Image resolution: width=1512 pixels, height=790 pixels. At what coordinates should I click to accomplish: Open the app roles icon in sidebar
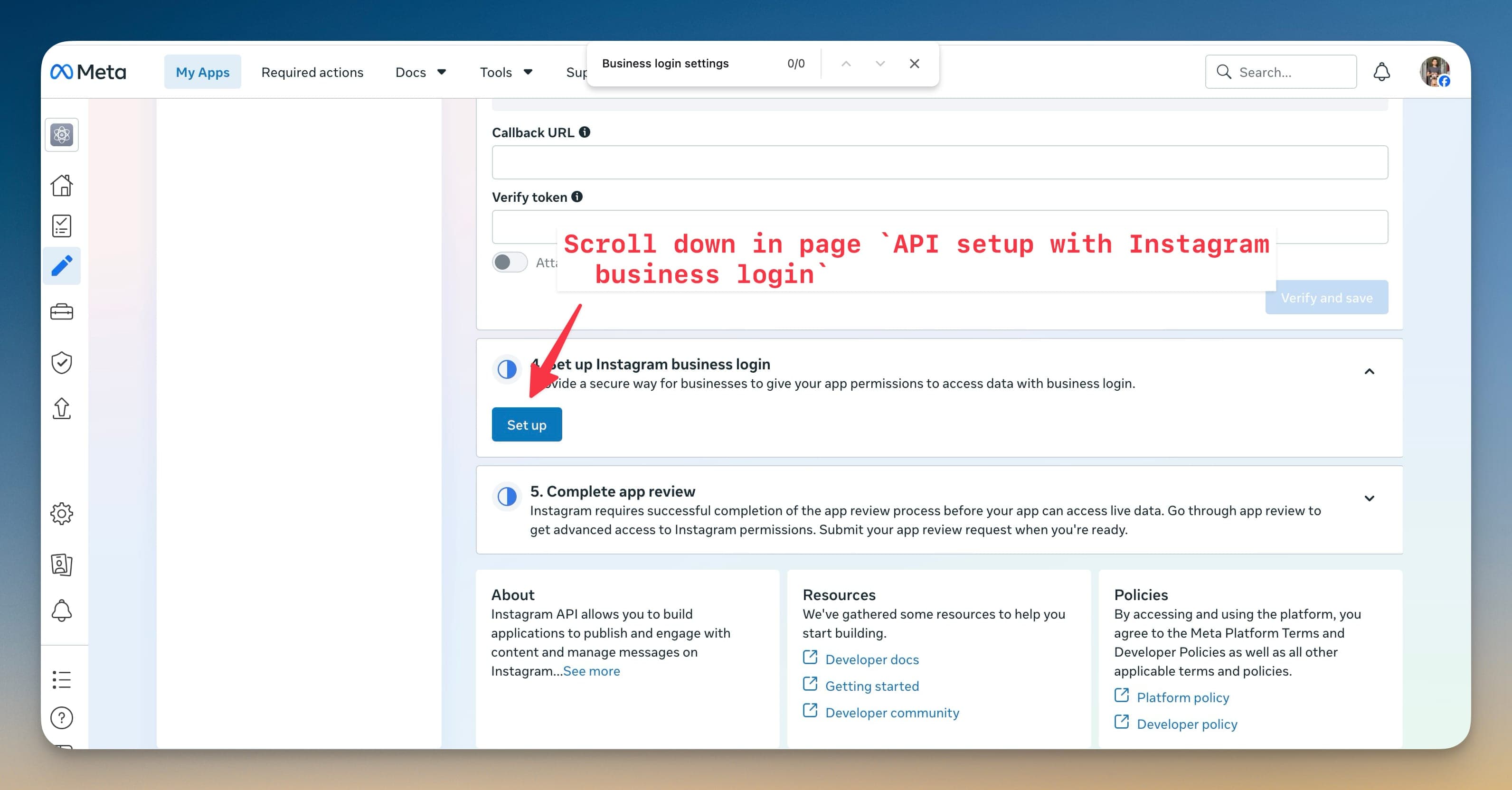62,564
